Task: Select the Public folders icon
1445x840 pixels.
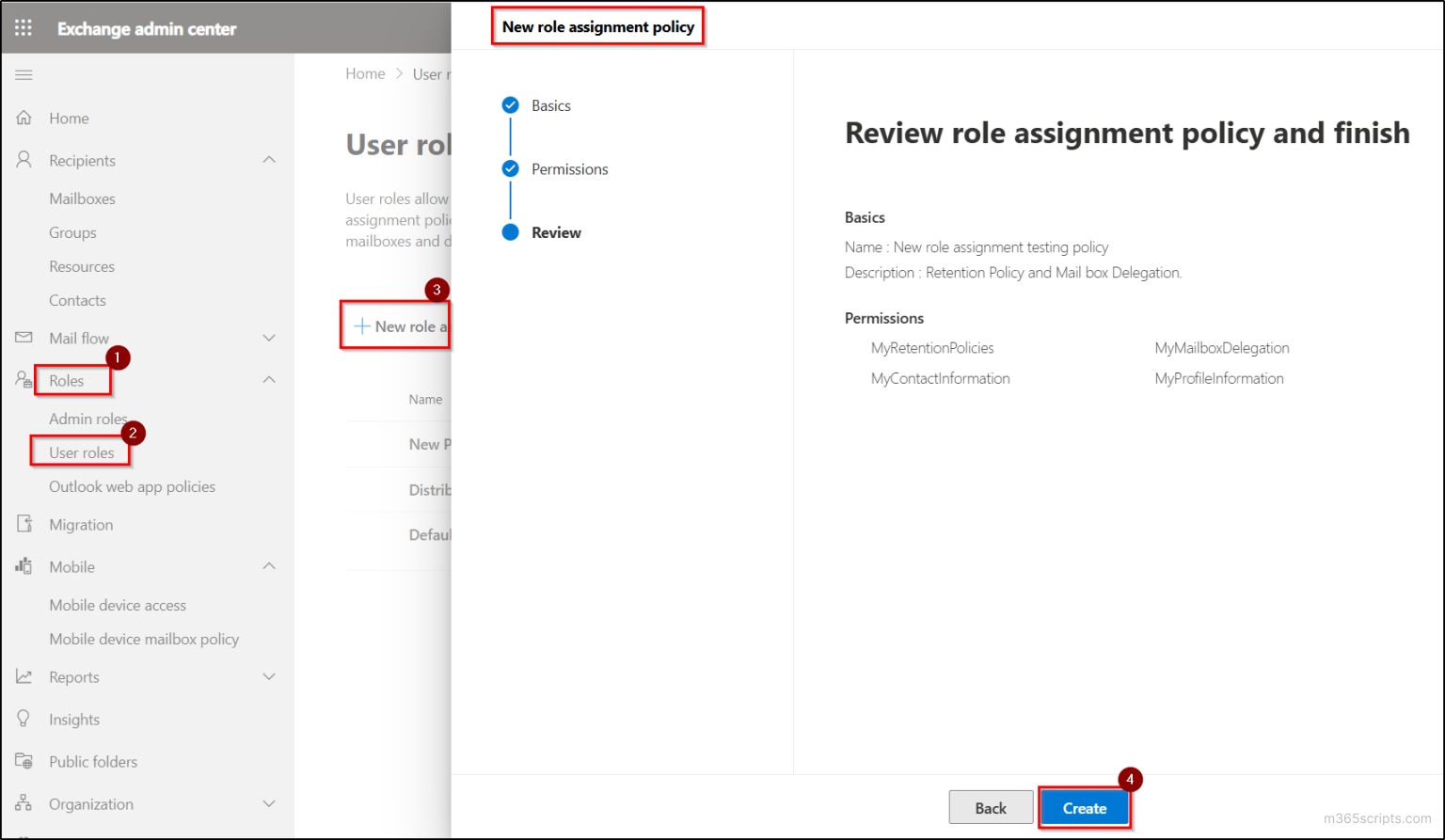Action: (23, 761)
